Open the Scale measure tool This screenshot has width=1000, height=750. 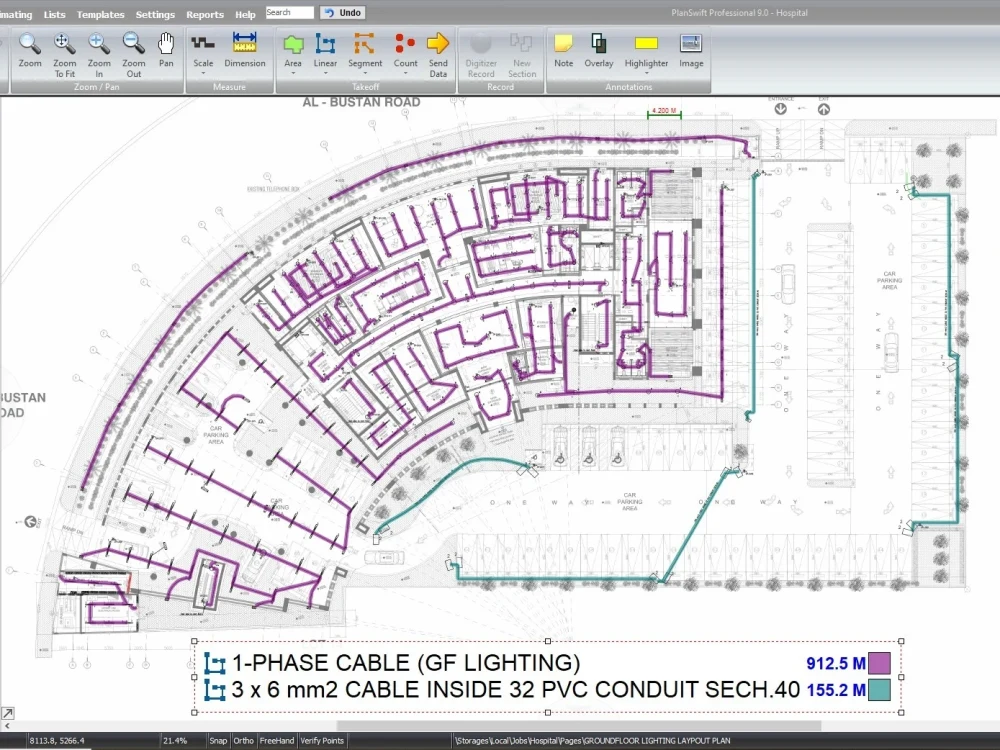pos(203,50)
